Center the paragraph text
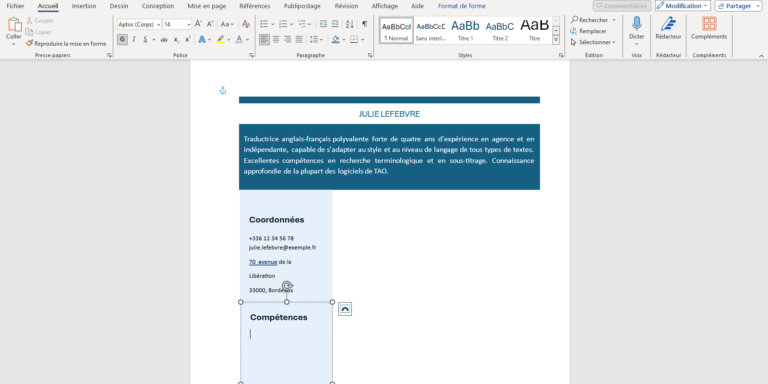This screenshot has height=384, width=768. click(276, 40)
